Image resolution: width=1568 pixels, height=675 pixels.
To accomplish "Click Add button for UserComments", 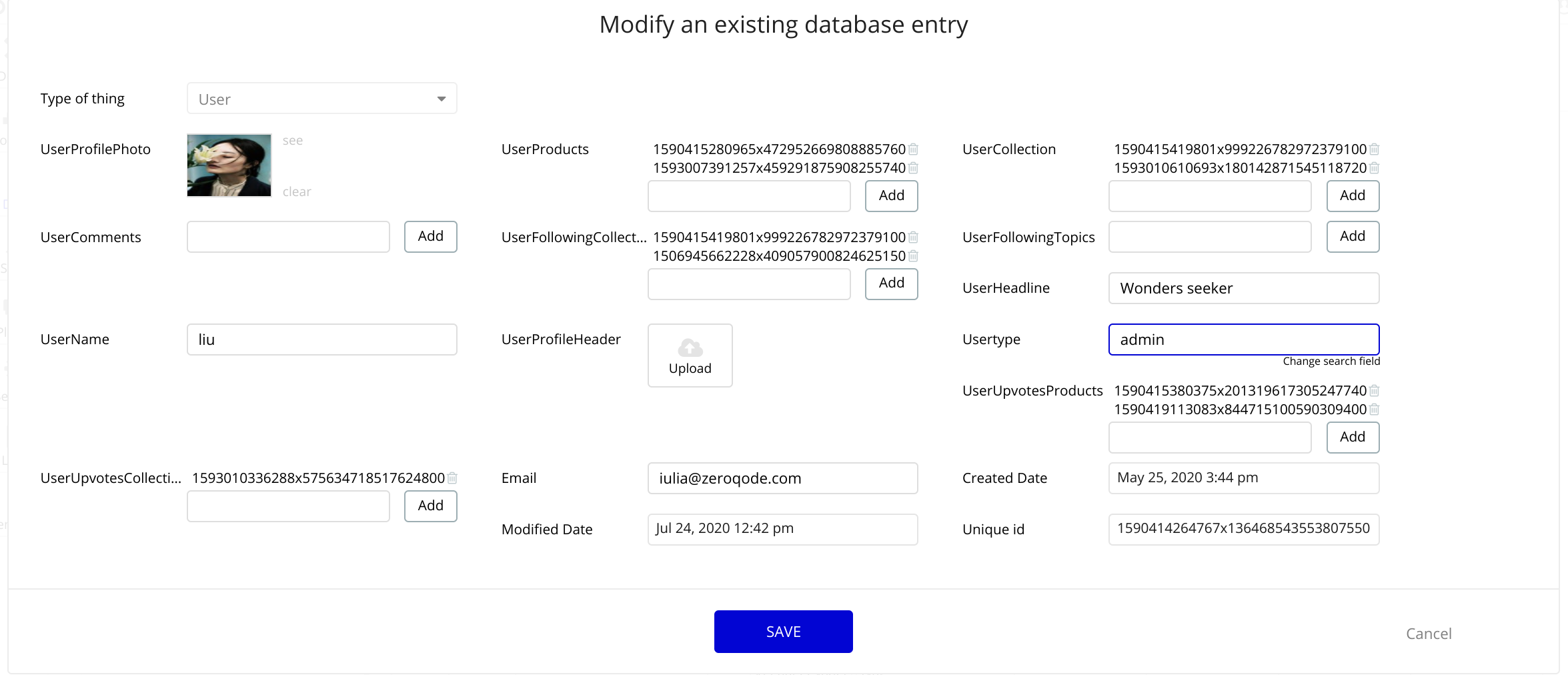I will (x=430, y=237).
